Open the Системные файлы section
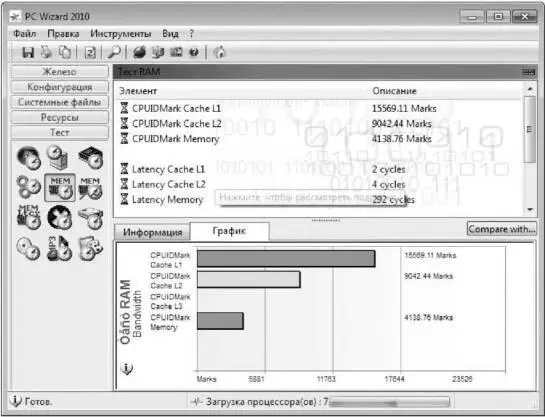 coord(60,102)
